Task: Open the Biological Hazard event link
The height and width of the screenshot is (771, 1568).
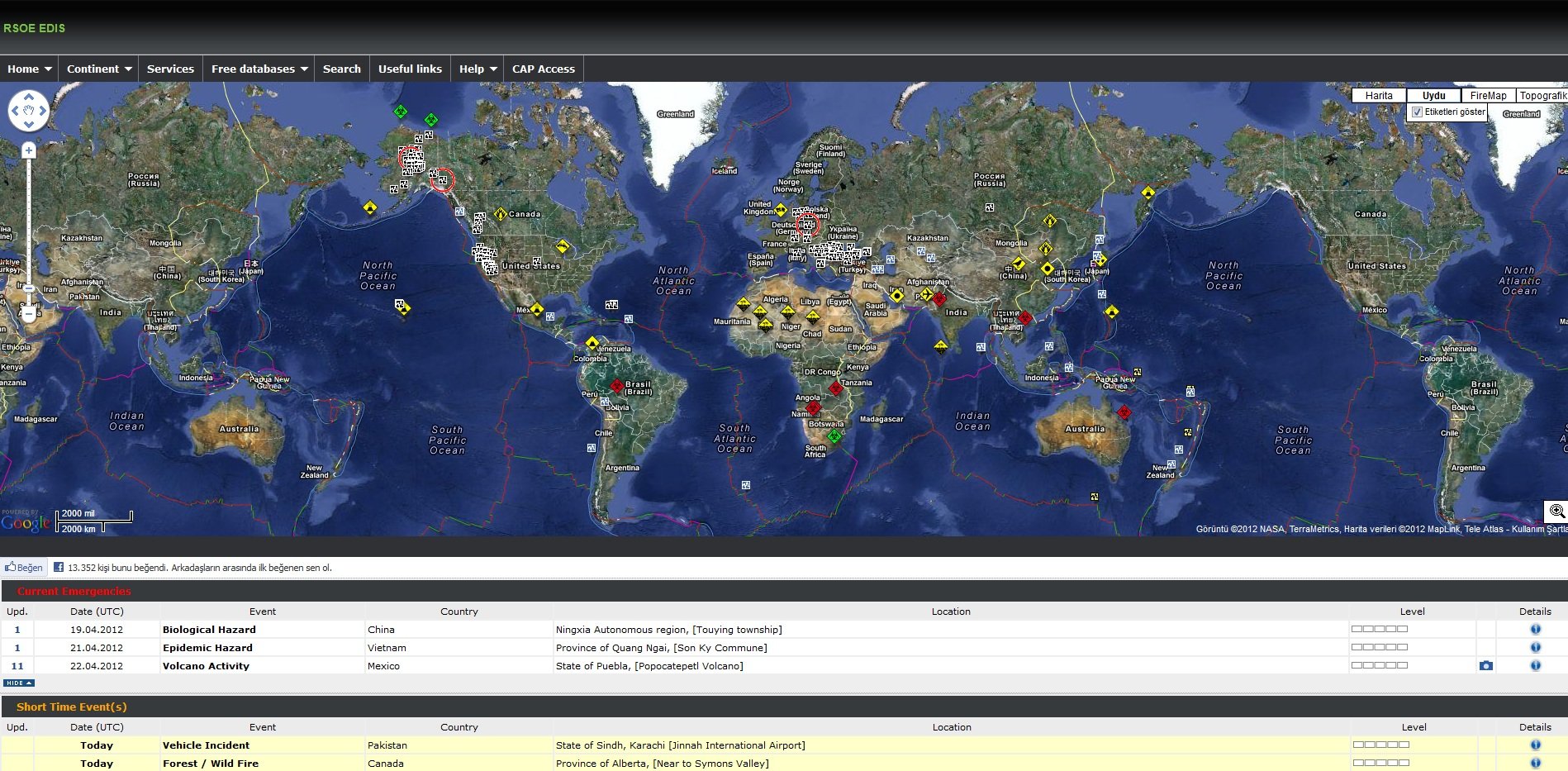Action: click(x=209, y=630)
